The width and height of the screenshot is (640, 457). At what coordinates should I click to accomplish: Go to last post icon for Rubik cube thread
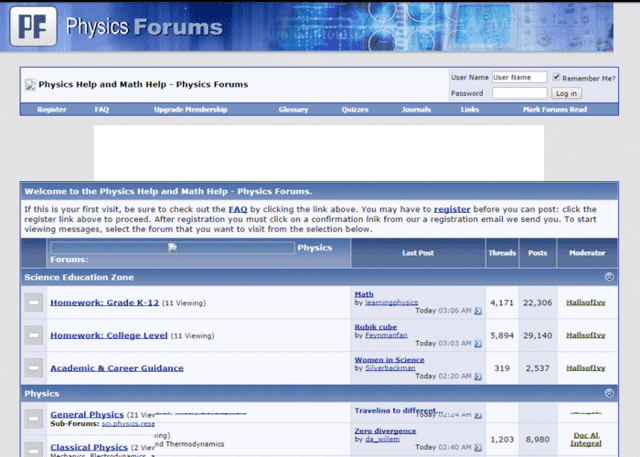(478, 343)
